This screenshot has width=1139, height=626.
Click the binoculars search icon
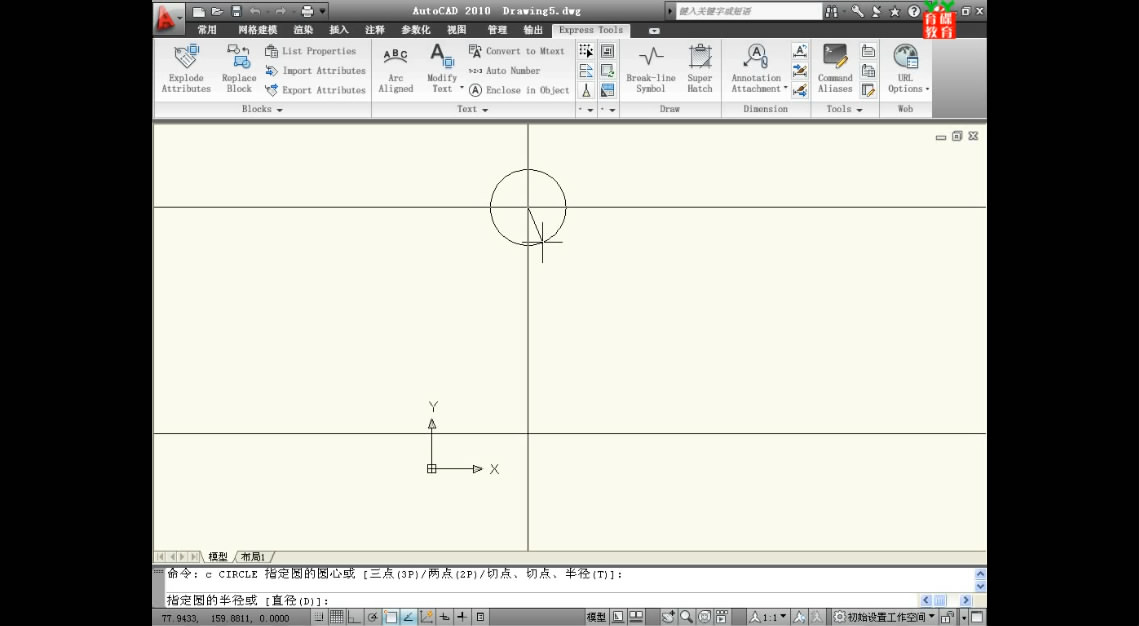(x=832, y=12)
